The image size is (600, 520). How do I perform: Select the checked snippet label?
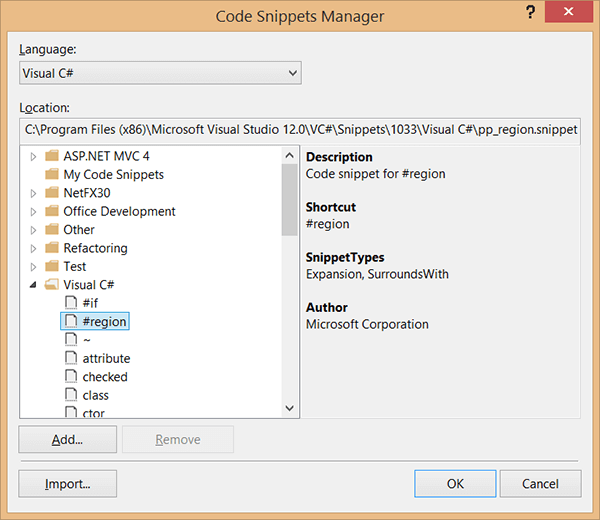click(105, 377)
